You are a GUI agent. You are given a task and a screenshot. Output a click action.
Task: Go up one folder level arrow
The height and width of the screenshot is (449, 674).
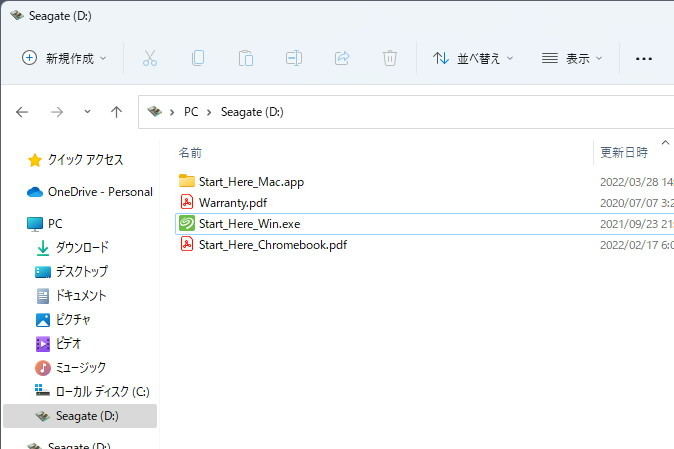coord(116,112)
